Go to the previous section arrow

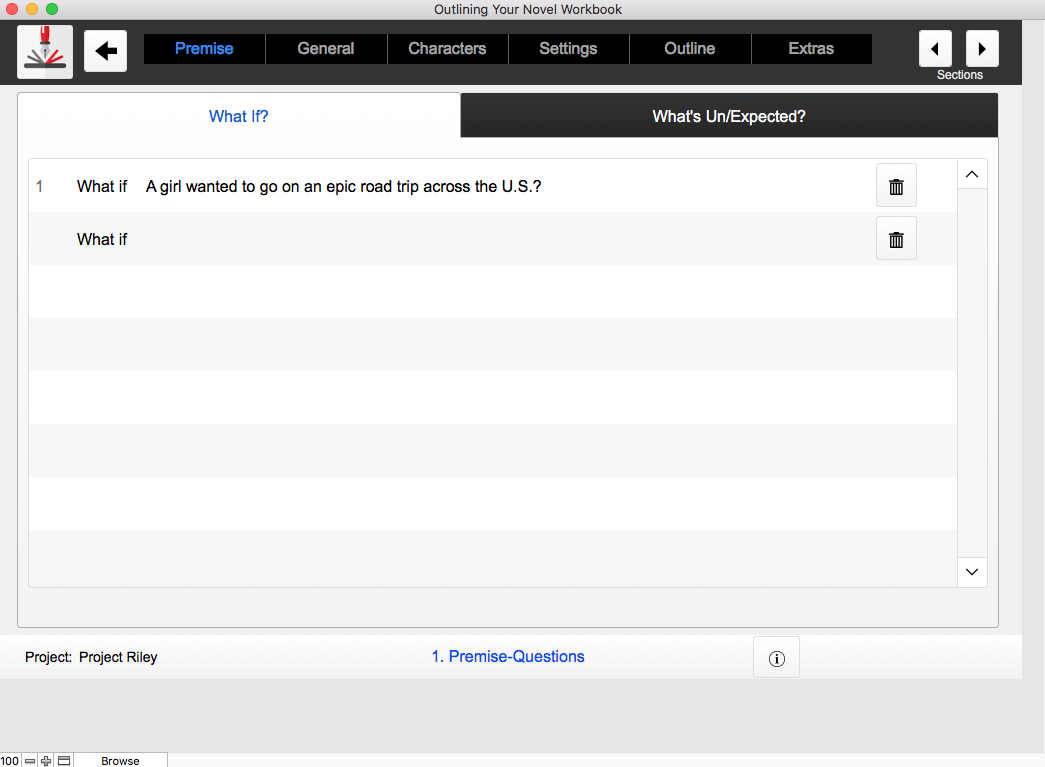pos(935,49)
